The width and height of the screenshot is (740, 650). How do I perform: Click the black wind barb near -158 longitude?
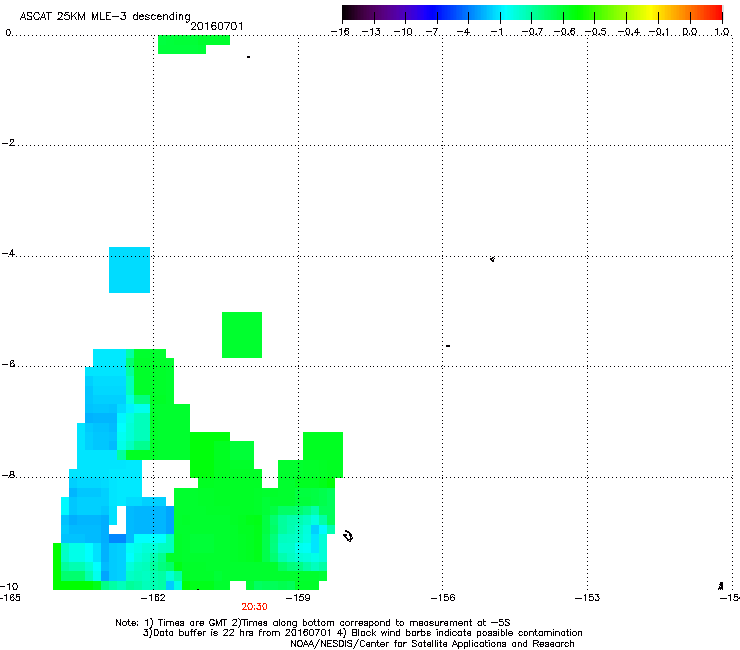(x=348, y=536)
